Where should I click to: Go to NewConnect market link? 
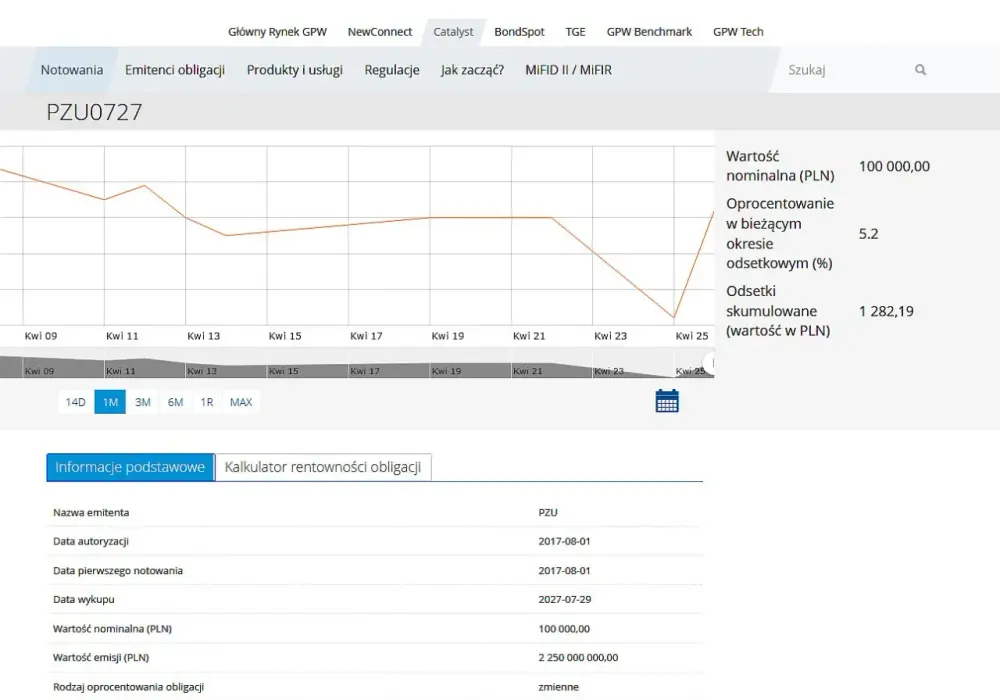(x=379, y=32)
